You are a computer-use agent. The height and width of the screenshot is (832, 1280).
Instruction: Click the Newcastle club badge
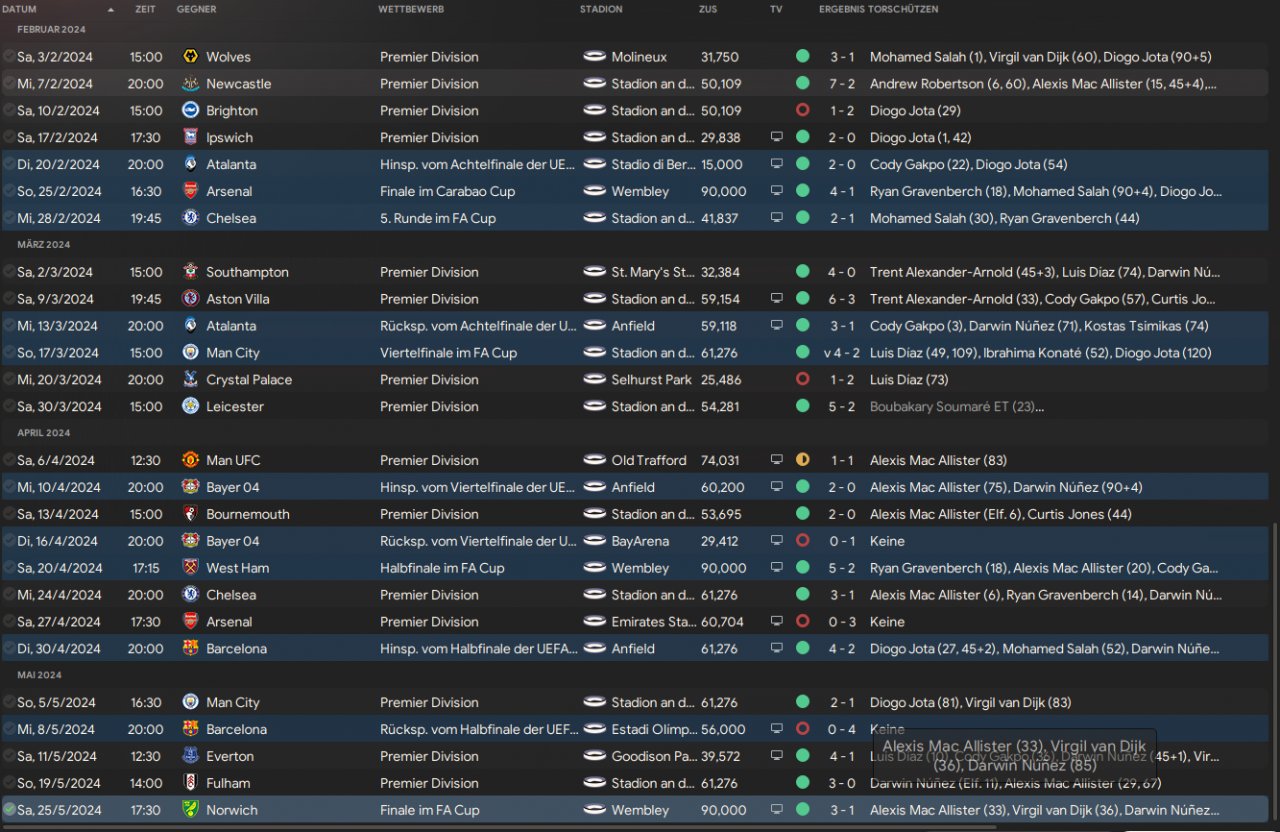point(190,84)
